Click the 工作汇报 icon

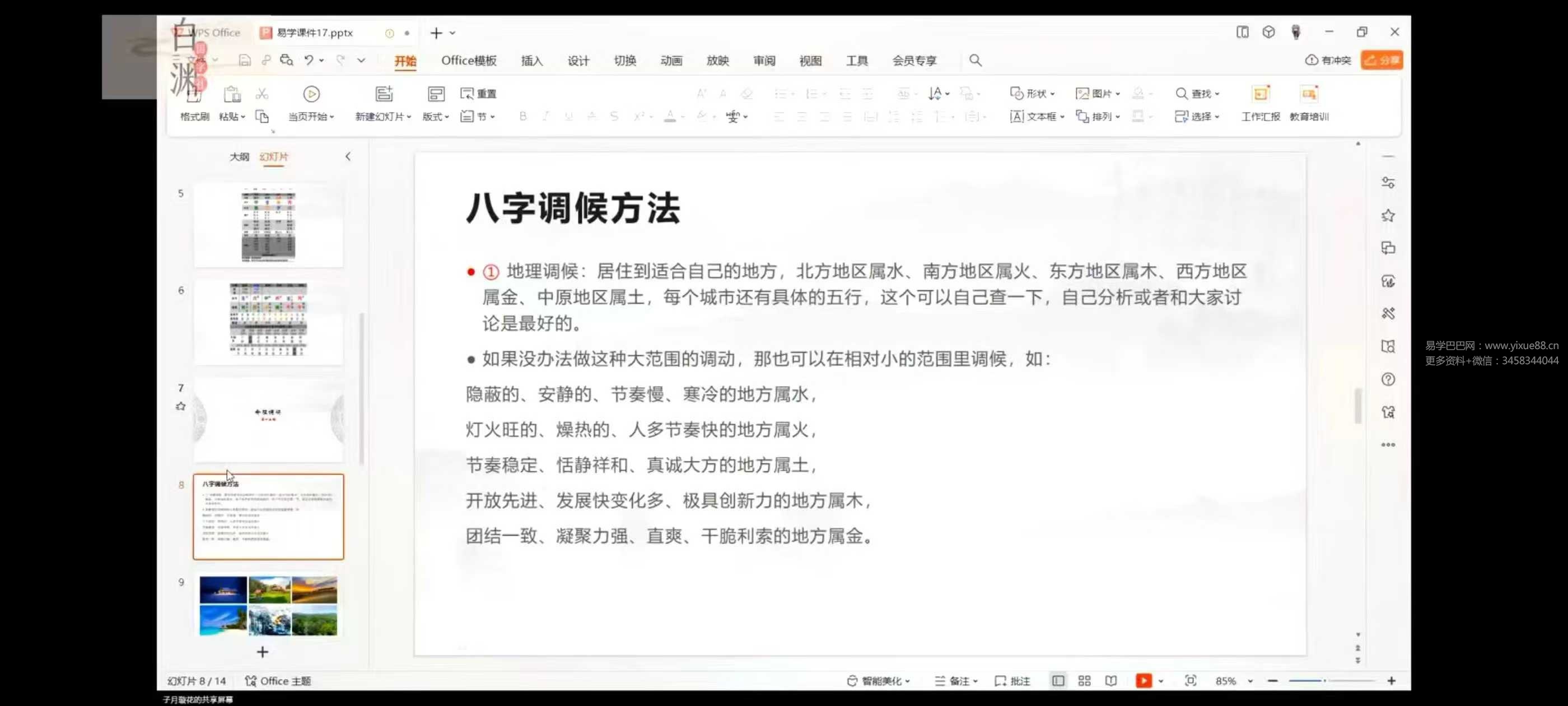(1260, 94)
